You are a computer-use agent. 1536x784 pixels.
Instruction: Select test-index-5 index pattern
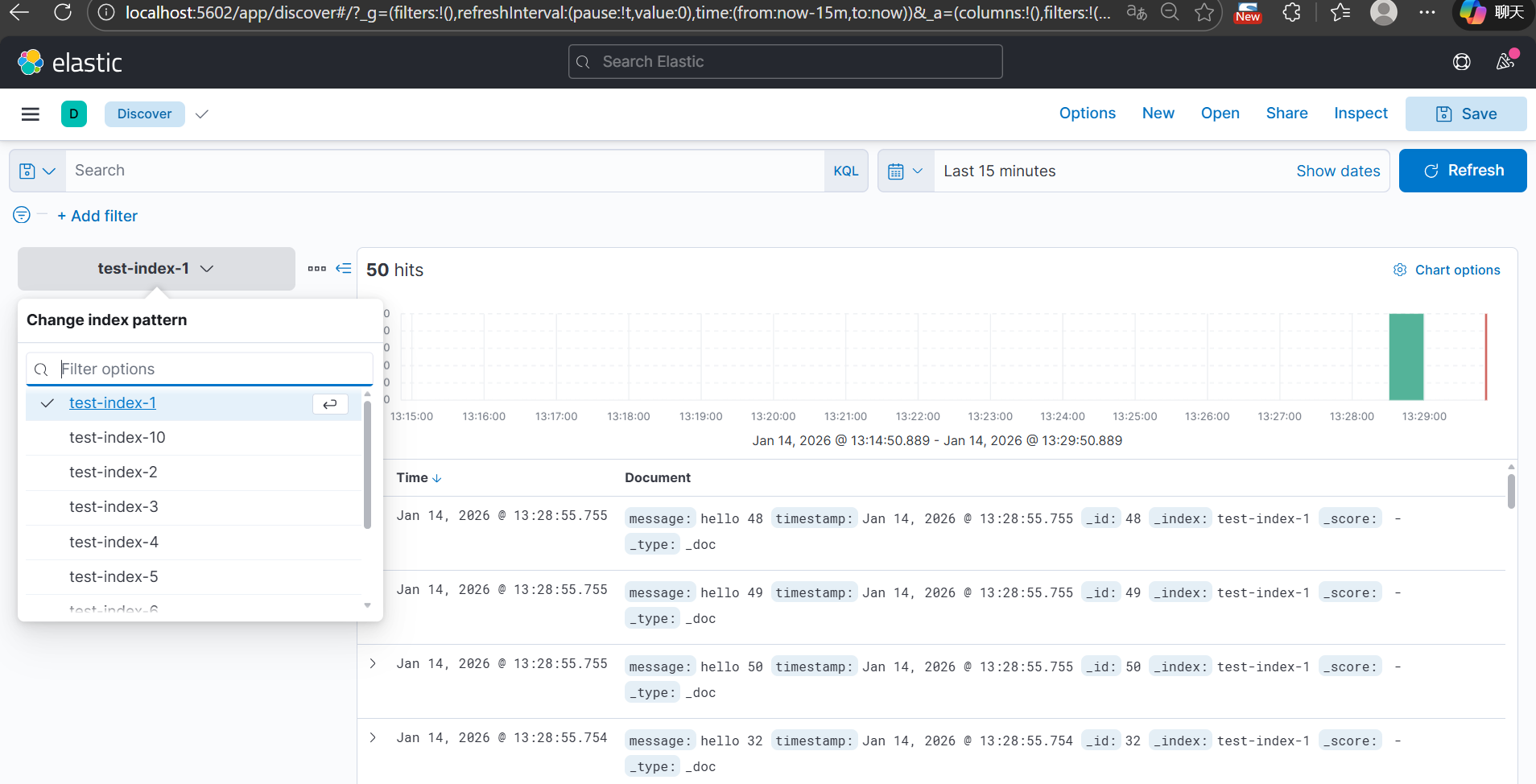click(x=193, y=577)
